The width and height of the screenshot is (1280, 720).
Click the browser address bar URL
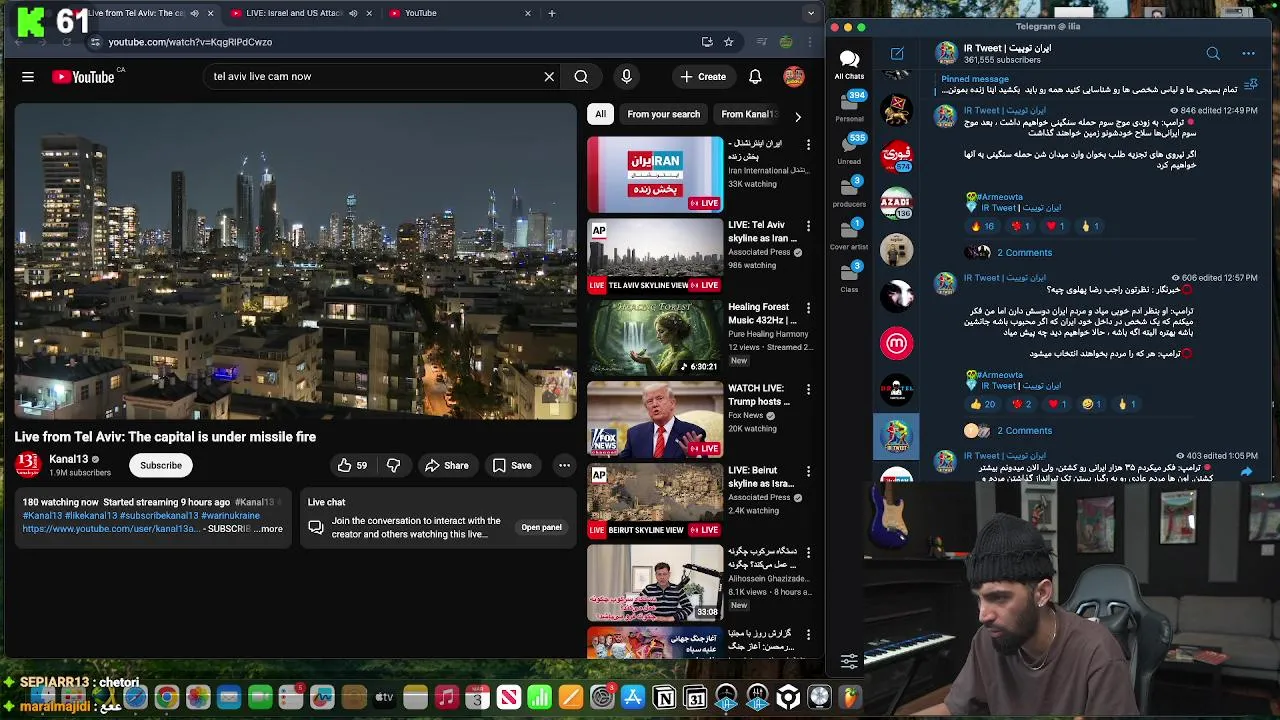point(190,42)
